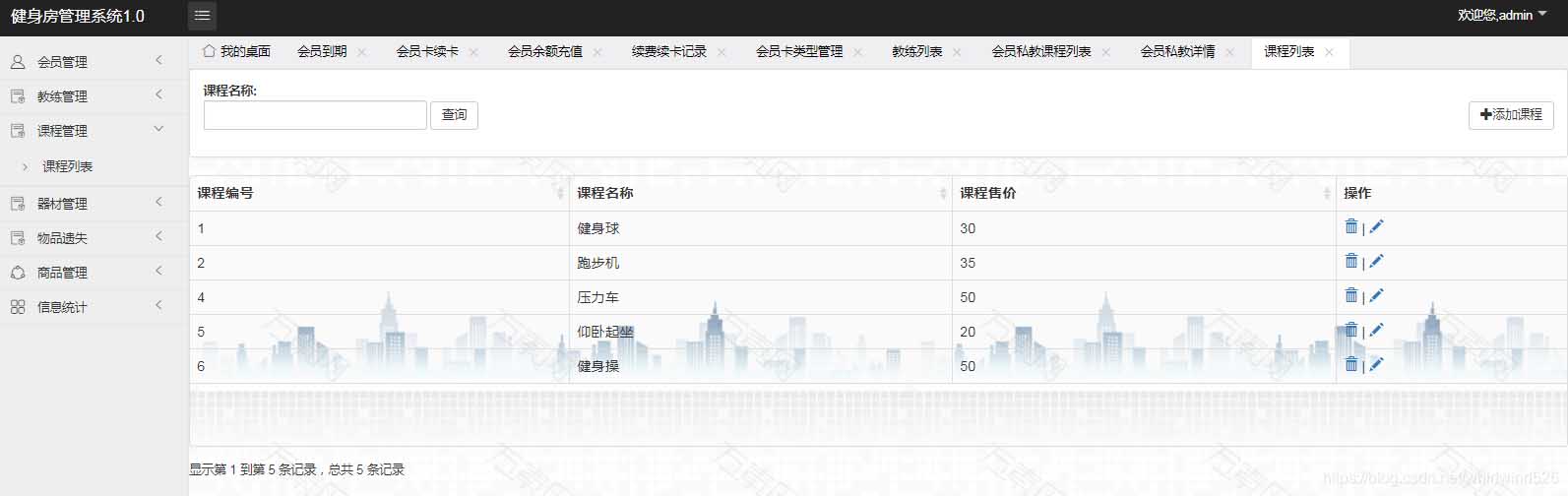Select the 仰卧起坐 course name cell

[760, 332]
